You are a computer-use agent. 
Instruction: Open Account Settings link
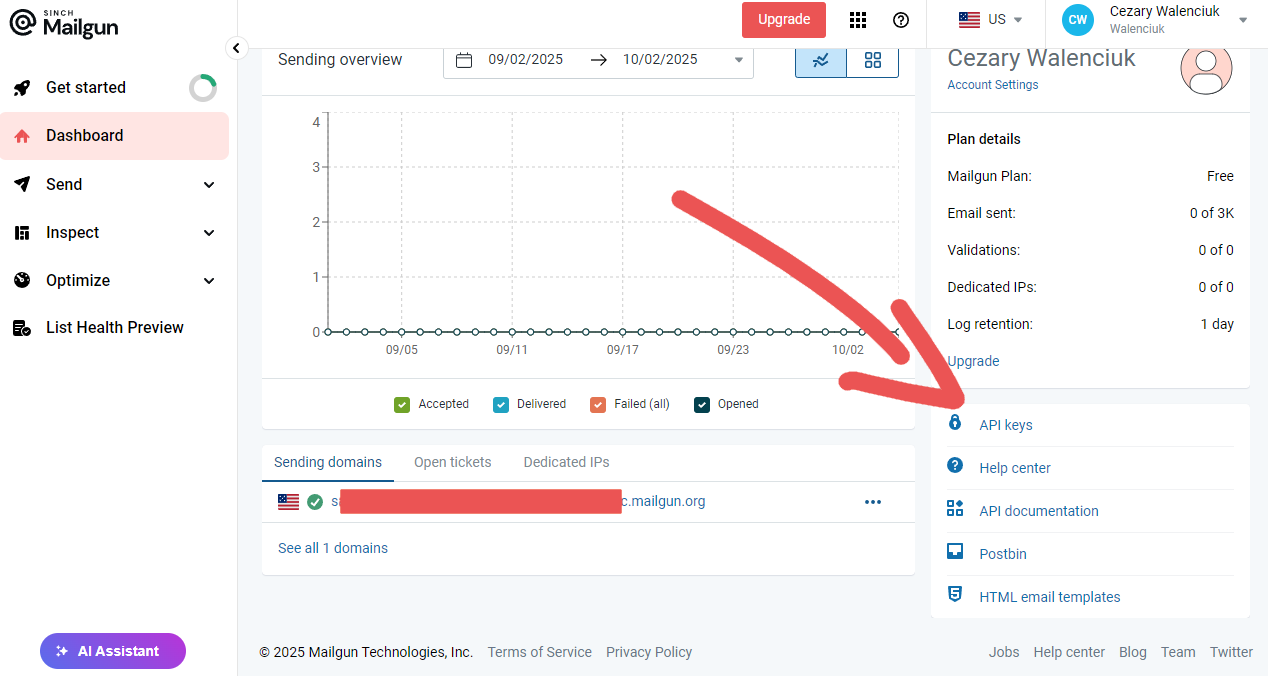click(x=993, y=85)
